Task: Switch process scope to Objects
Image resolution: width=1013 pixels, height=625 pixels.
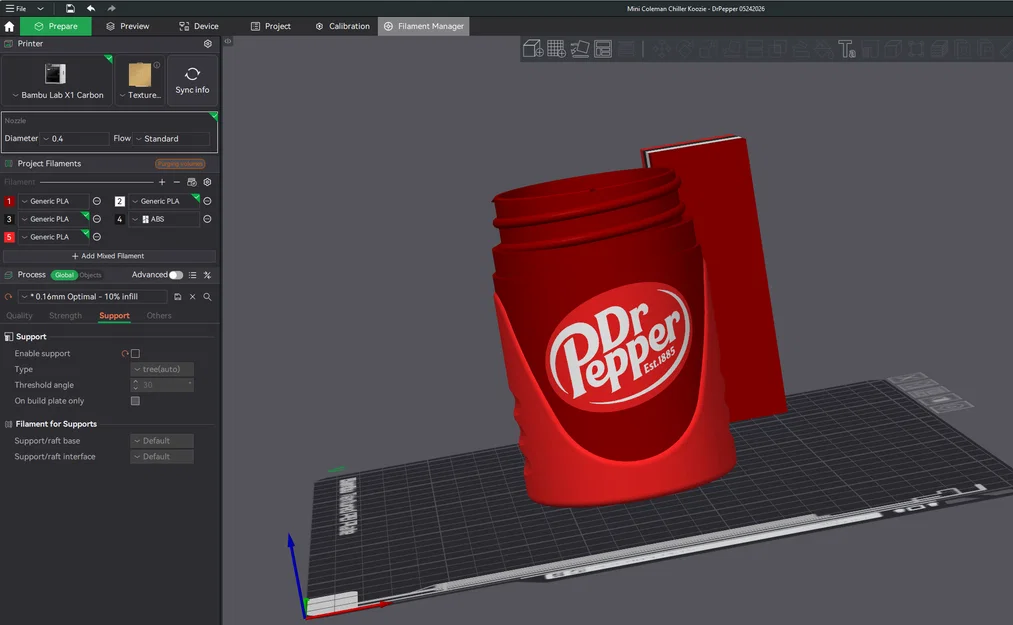Action: click(x=90, y=275)
